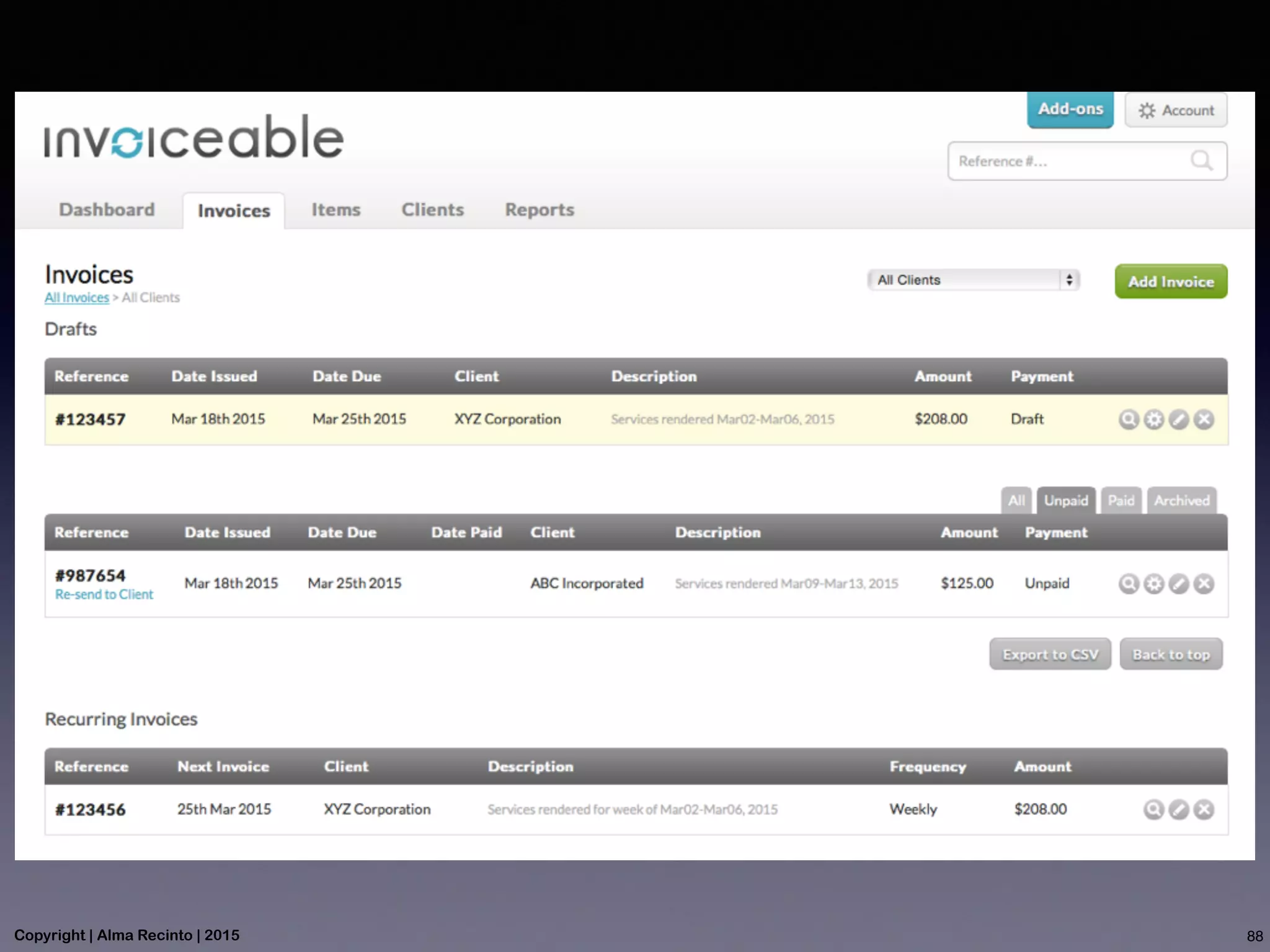Image resolution: width=1270 pixels, height=952 pixels.
Task: Click the Re-send to Client link
Action: [104, 594]
